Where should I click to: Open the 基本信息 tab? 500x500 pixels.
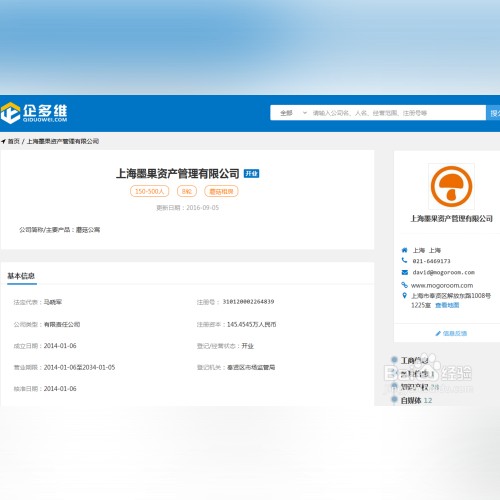pos(21,276)
